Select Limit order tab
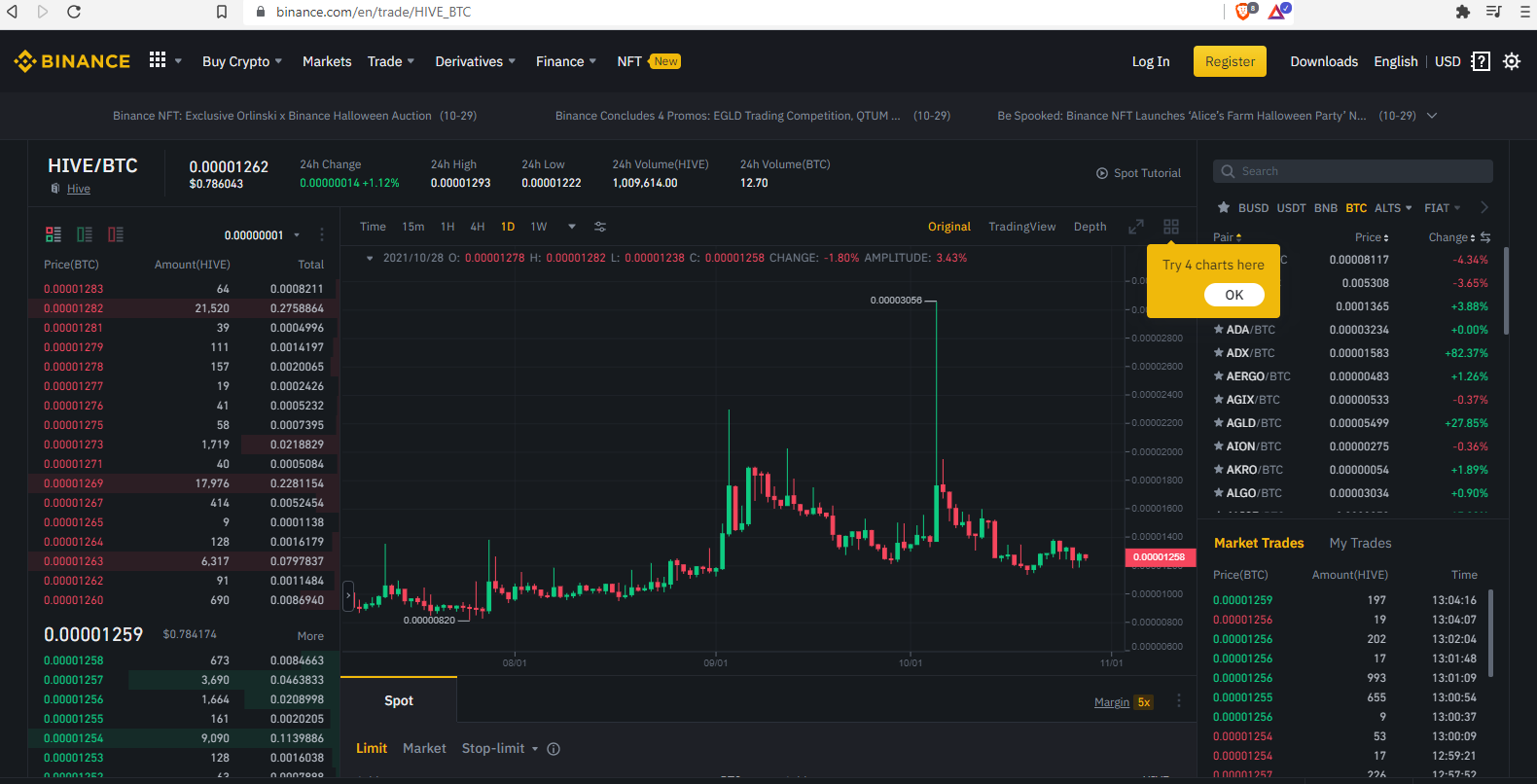The width and height of the screenshot is (1537, 784). click(x=372, y=748)
